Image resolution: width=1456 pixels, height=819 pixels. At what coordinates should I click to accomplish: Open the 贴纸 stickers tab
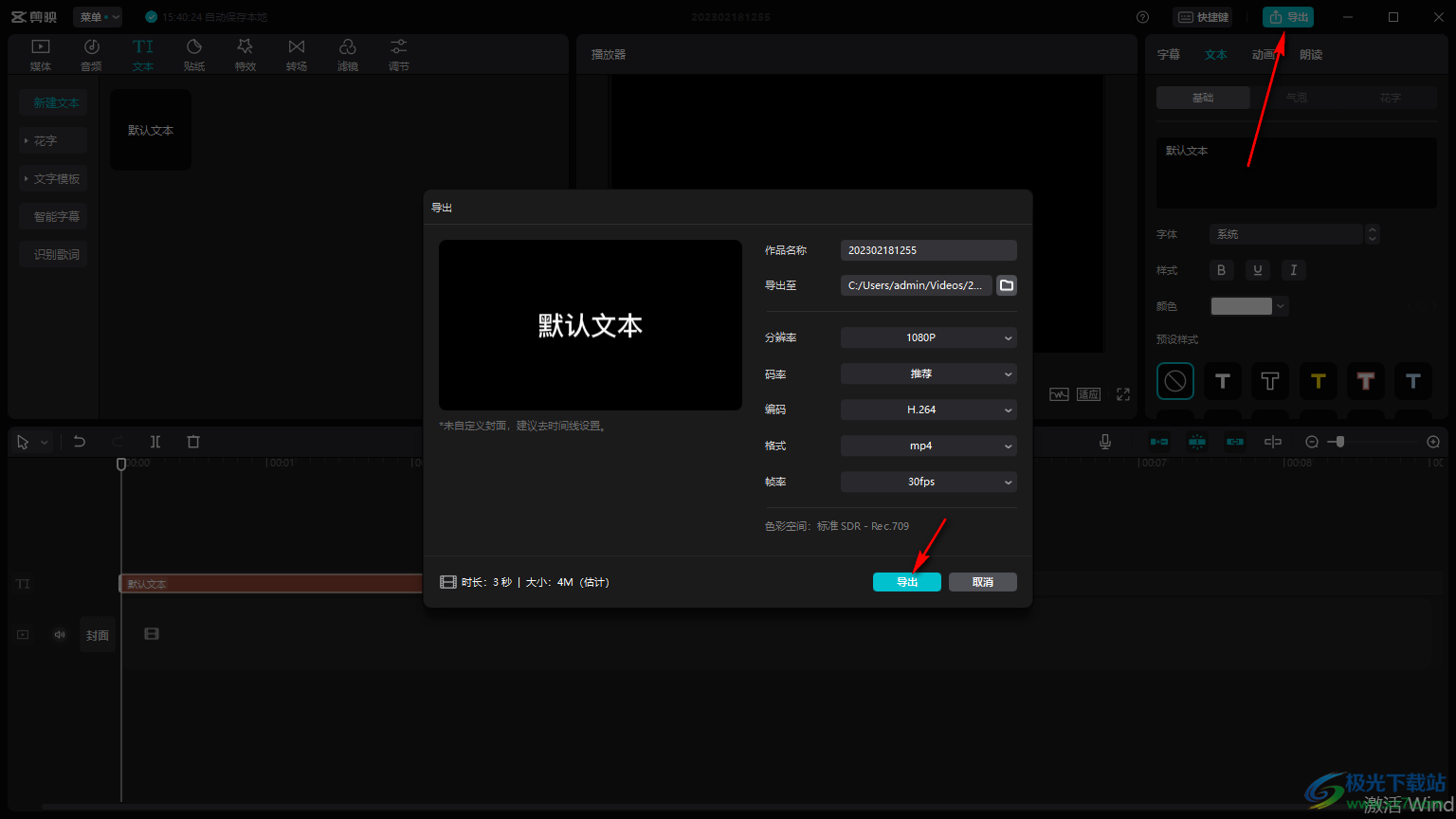pyautogui.click(x=194, y=55)
